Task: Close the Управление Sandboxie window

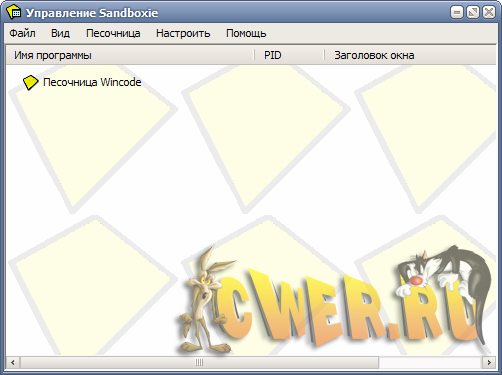Action: (489, 13)
